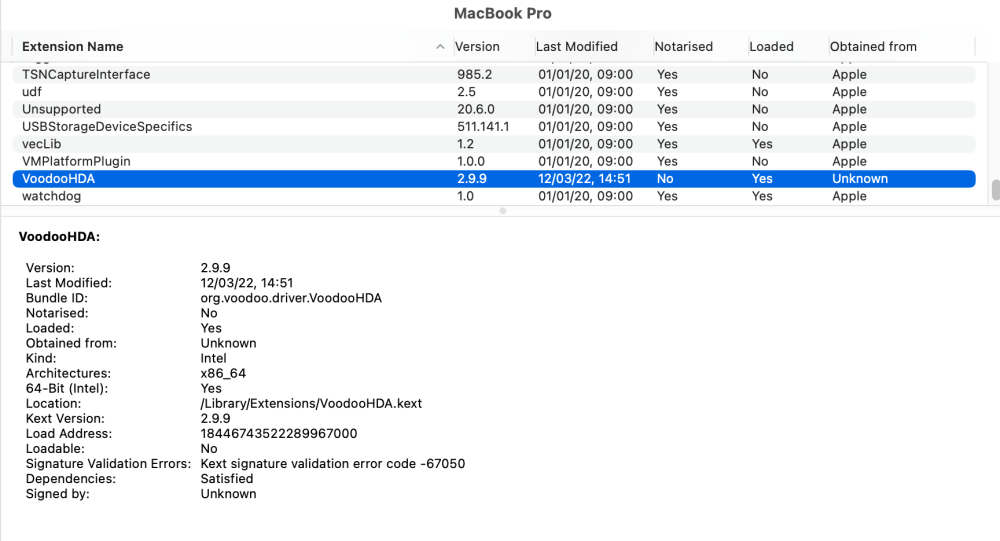Select the USBStorageDeviceSpecifics row
Screen dimensions: 1000x541
(x=494, y=126)
